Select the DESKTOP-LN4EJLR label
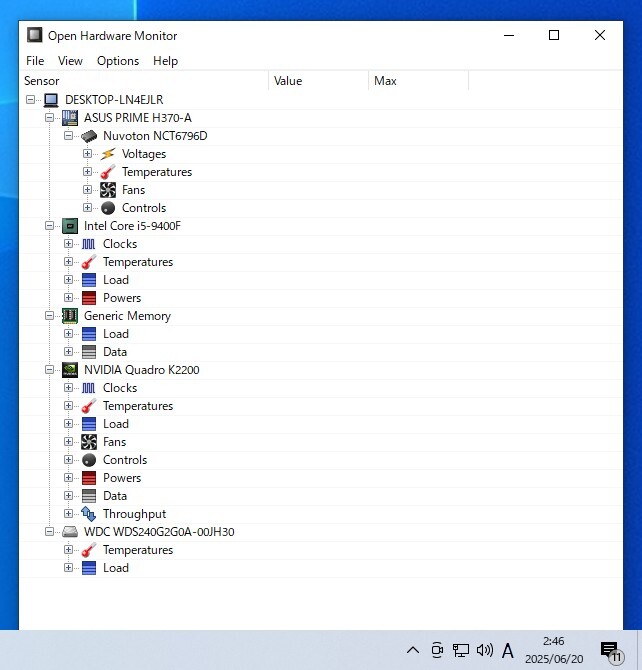 point(114,100)
